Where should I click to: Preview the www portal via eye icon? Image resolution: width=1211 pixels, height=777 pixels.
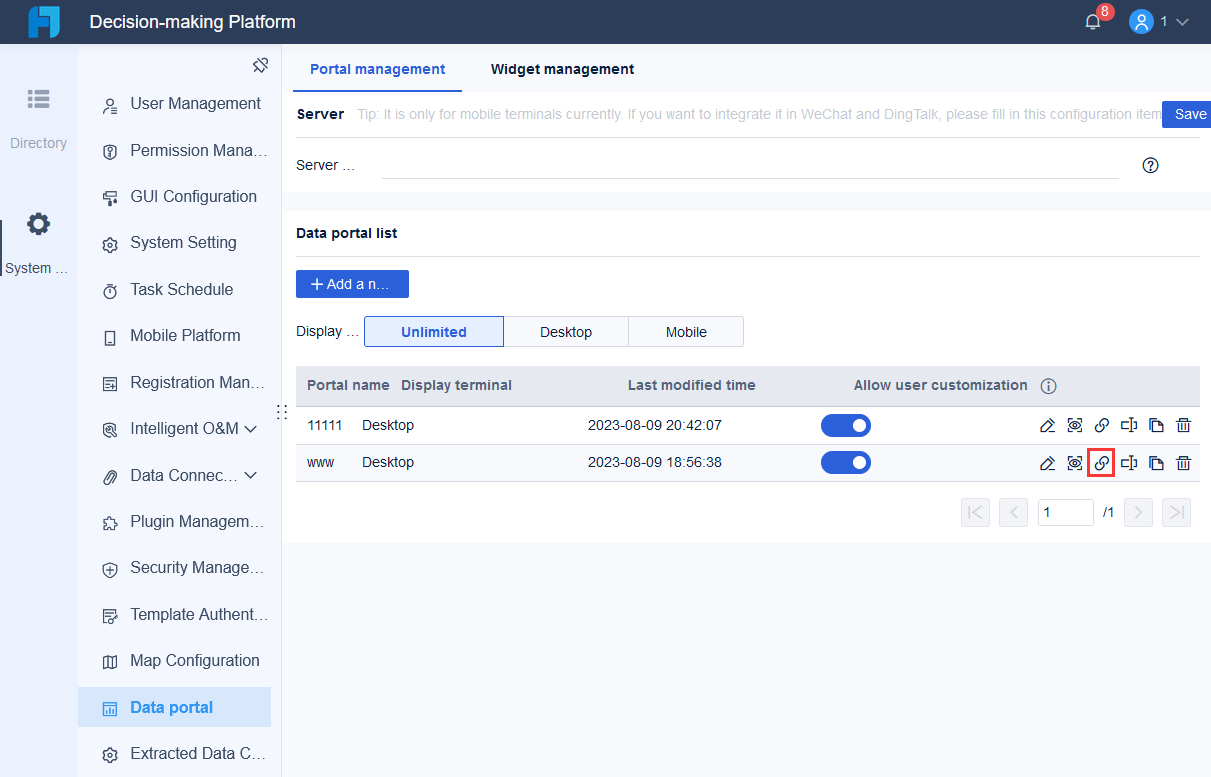[1075, 463]
